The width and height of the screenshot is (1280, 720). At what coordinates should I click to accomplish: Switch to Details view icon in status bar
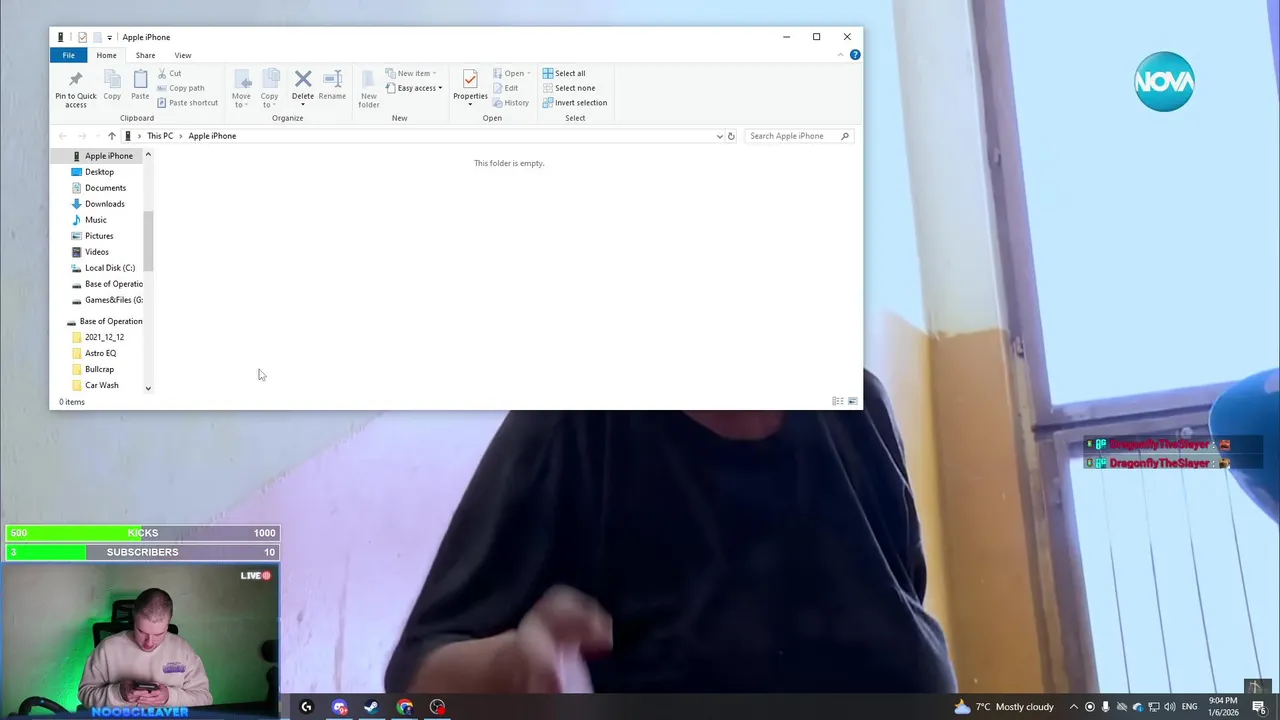[838, 401]
